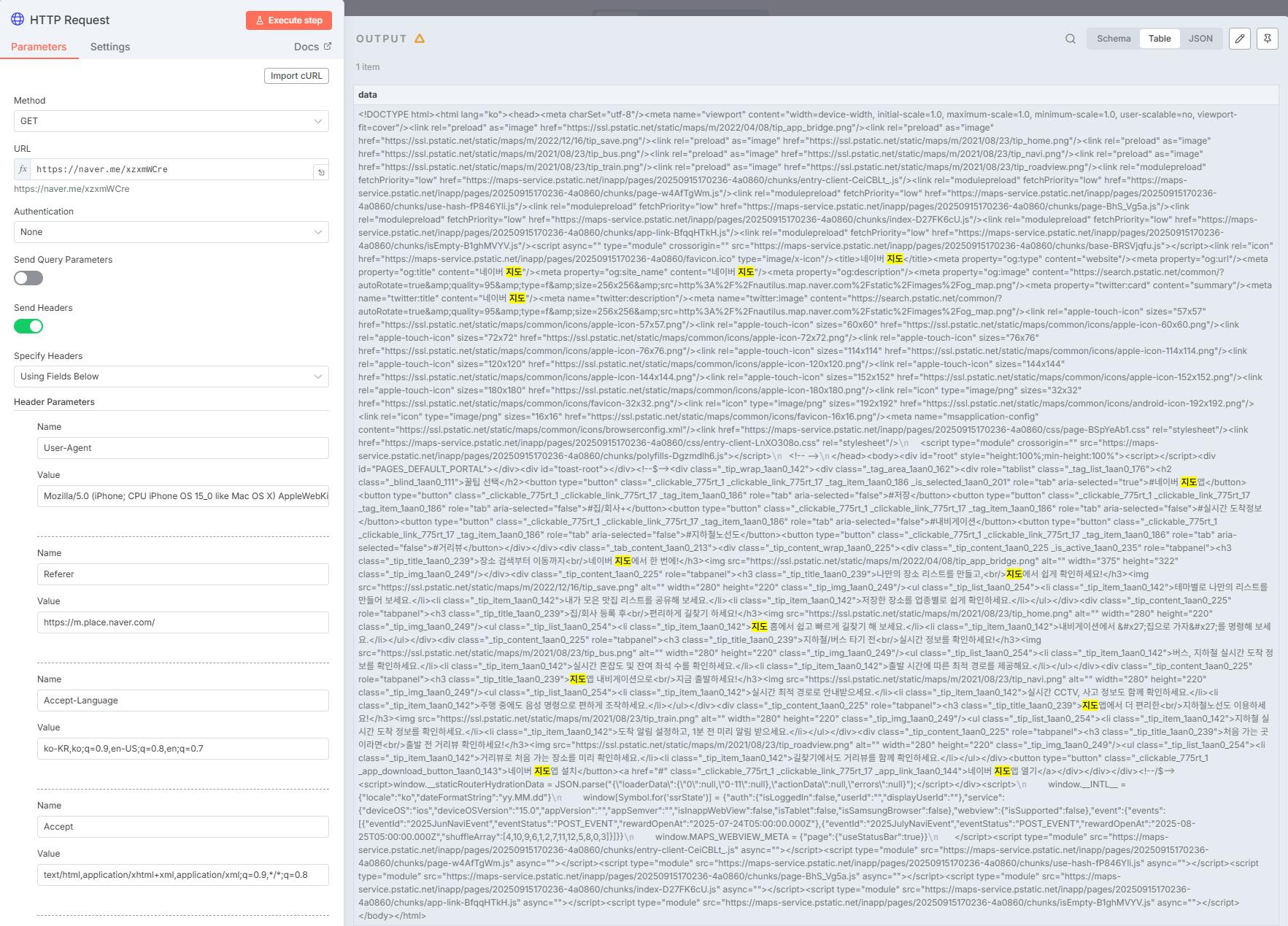Show output as JSON
1288x926 pixels.
[1200, 39]
